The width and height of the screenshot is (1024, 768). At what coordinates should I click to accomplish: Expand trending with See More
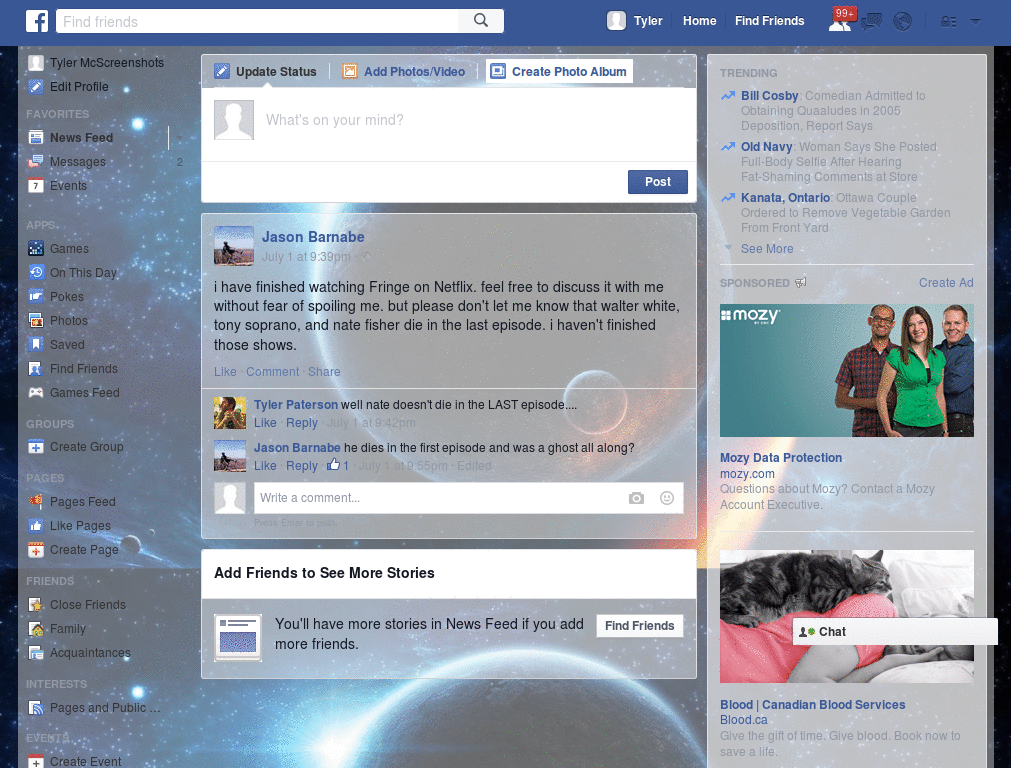point(767,249)
